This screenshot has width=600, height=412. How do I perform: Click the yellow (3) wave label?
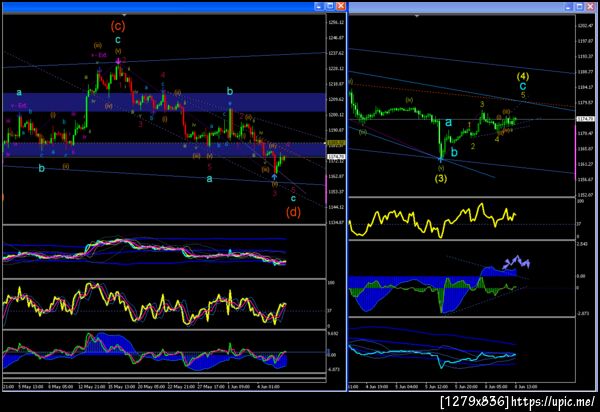tap(440, 178)
